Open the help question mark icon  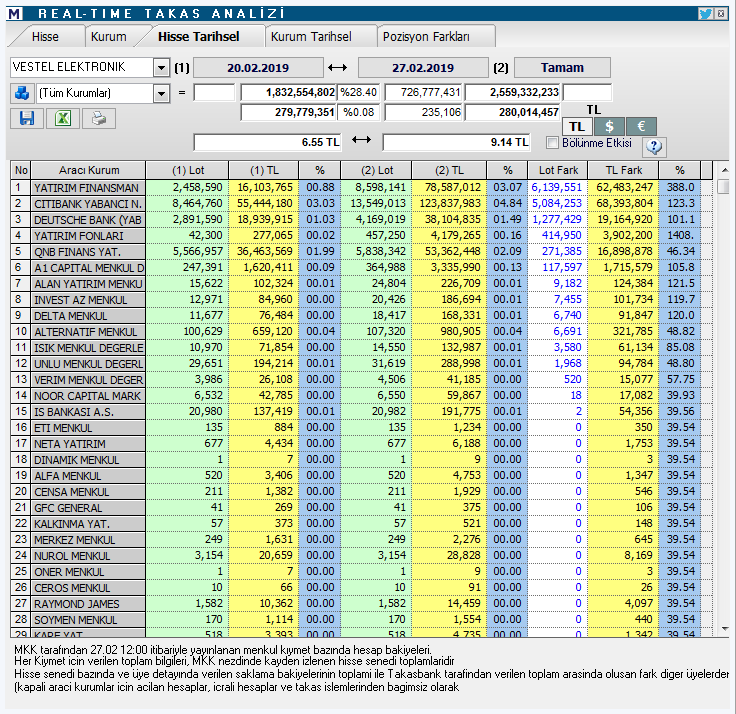tap(653, 147)
